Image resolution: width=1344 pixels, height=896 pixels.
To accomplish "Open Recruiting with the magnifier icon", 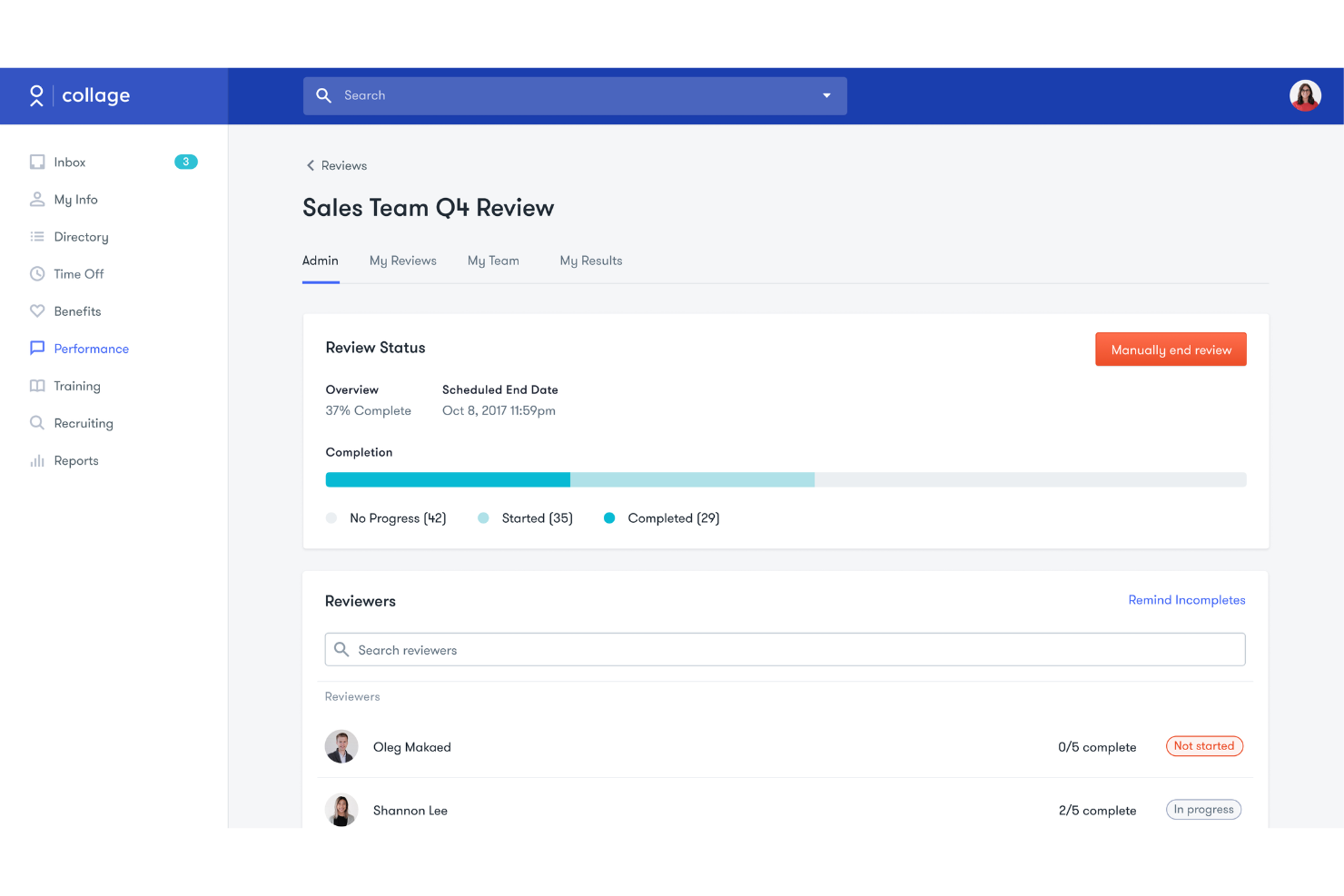I will (x=36, y=423).
